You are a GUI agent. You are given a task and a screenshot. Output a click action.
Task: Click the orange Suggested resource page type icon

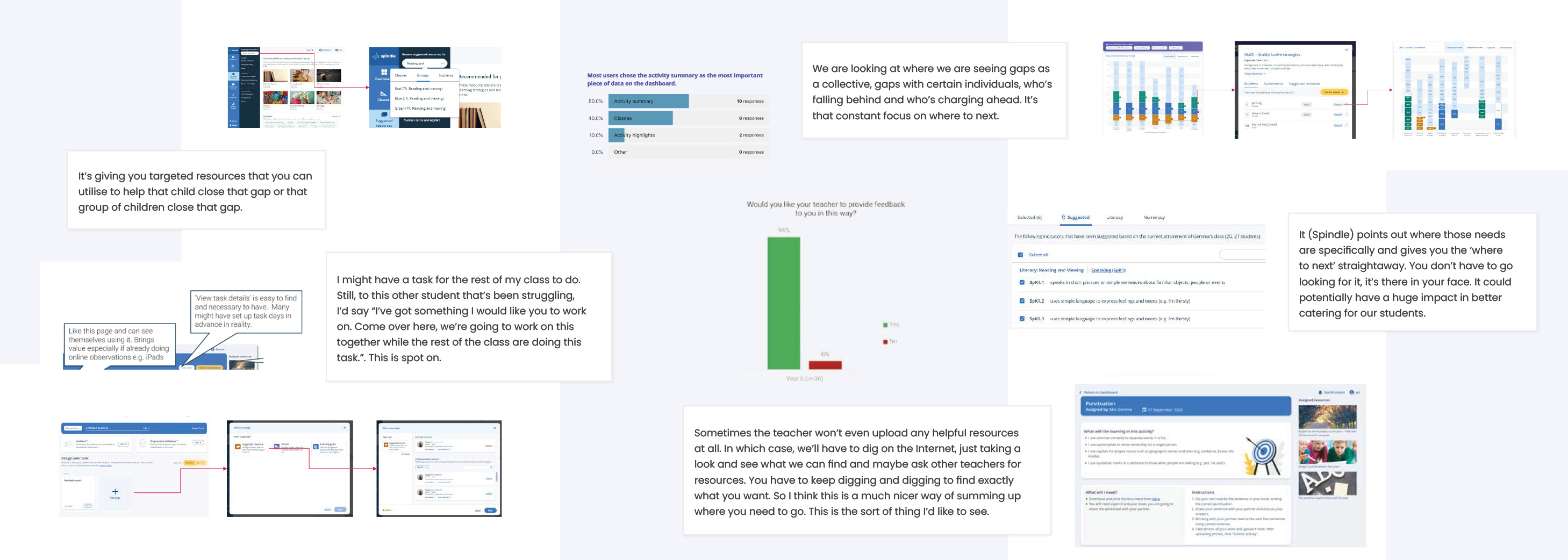coord(238,446)
